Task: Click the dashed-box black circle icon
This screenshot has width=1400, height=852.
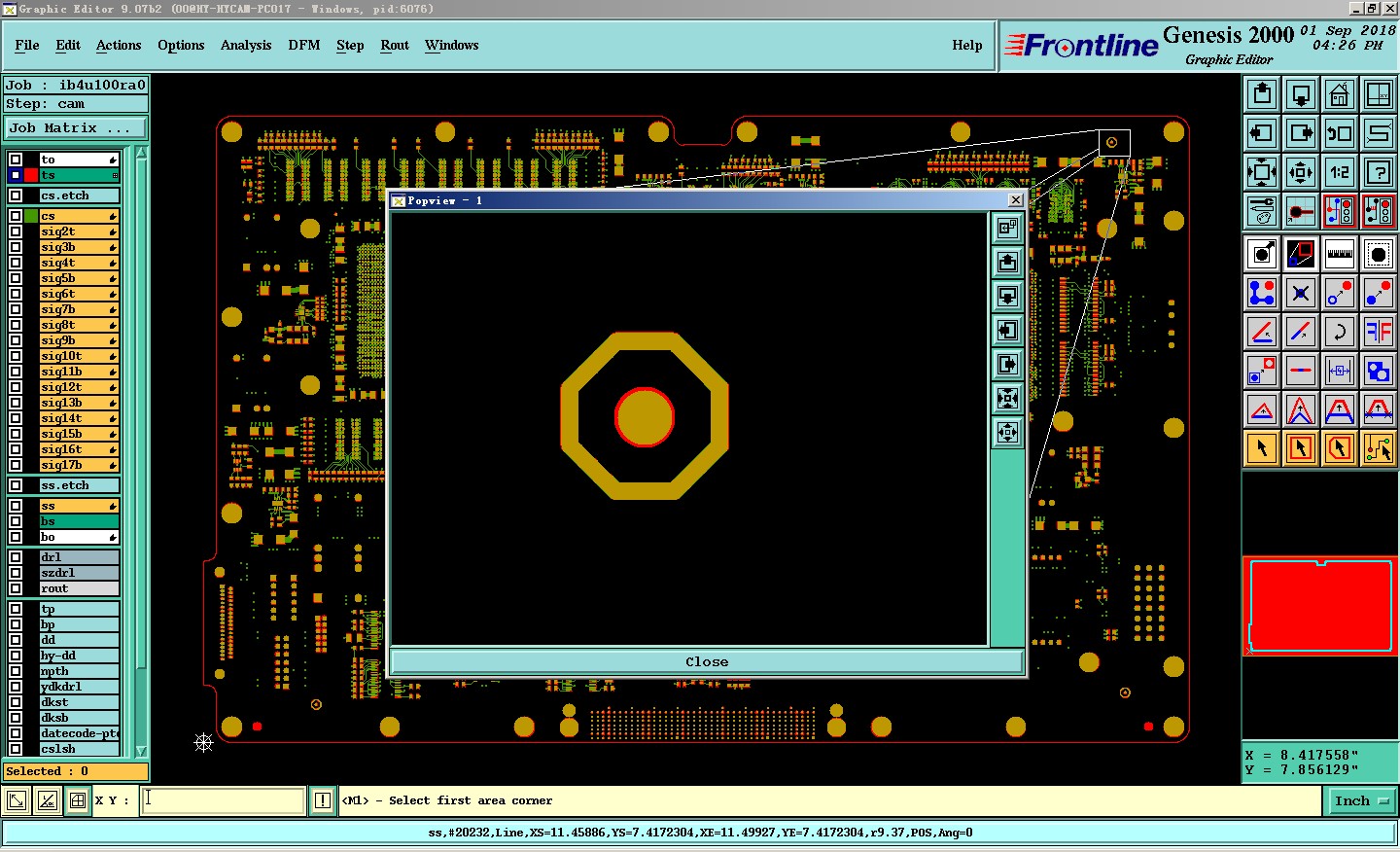Action: 1379,254
